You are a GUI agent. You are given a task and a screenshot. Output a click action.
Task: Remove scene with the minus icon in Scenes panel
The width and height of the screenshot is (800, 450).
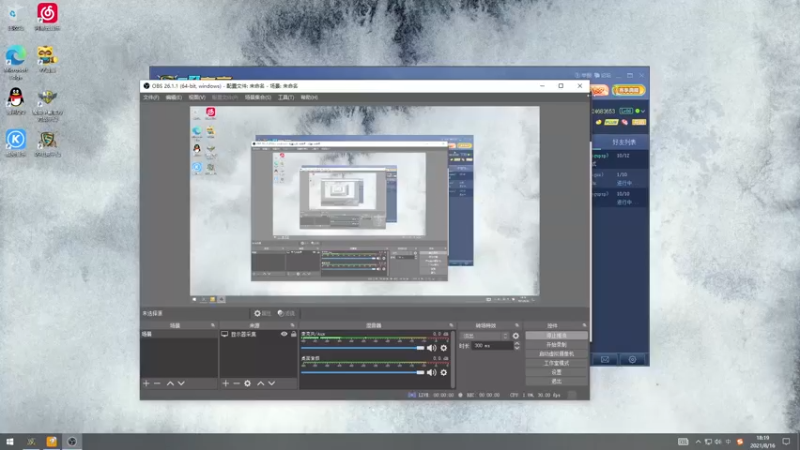click(x=157, y=383)
